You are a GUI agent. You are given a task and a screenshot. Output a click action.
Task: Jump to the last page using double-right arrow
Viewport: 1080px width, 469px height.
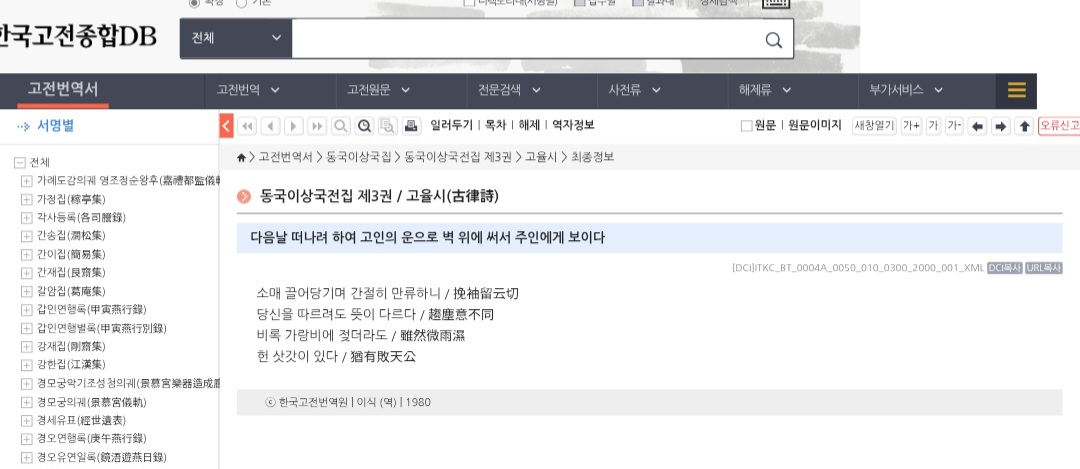click(x=317, y=126)
